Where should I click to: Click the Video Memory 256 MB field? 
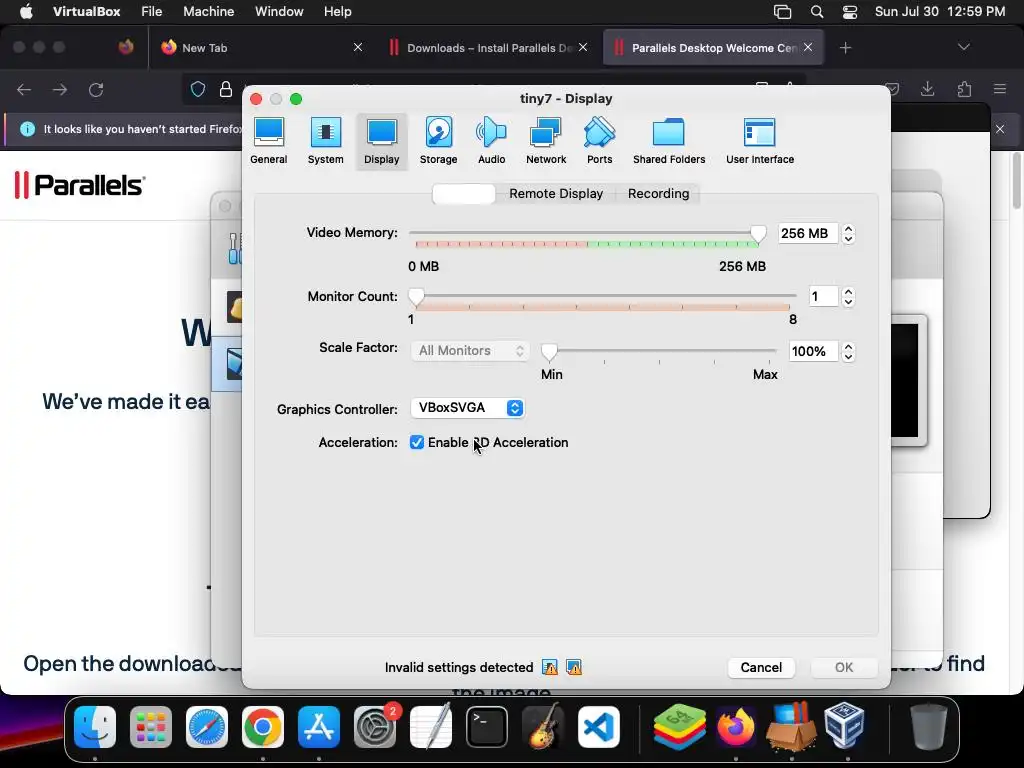[x=808, y=233]
